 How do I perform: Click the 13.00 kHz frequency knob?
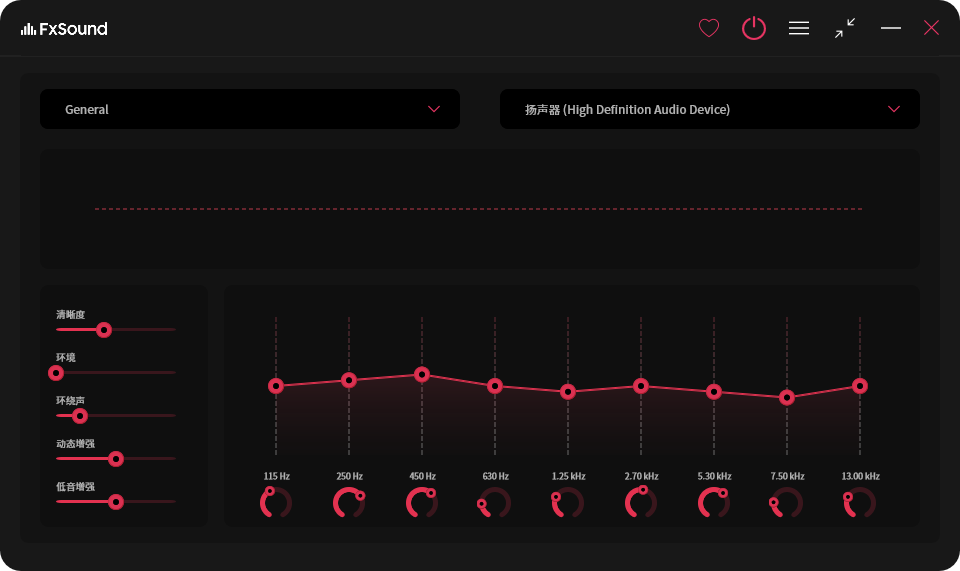(x=860, y=502)
